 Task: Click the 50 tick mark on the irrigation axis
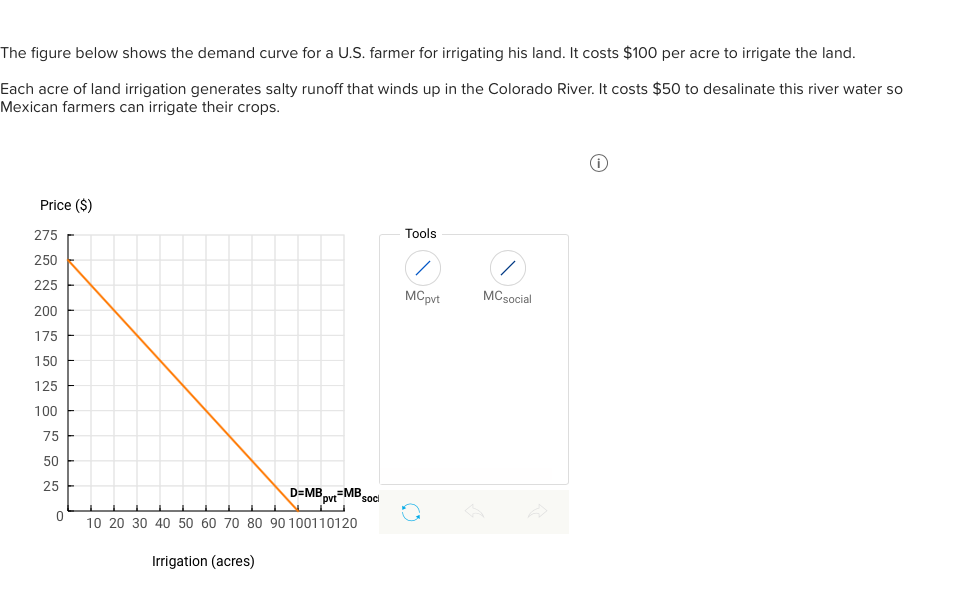point(185,510)
